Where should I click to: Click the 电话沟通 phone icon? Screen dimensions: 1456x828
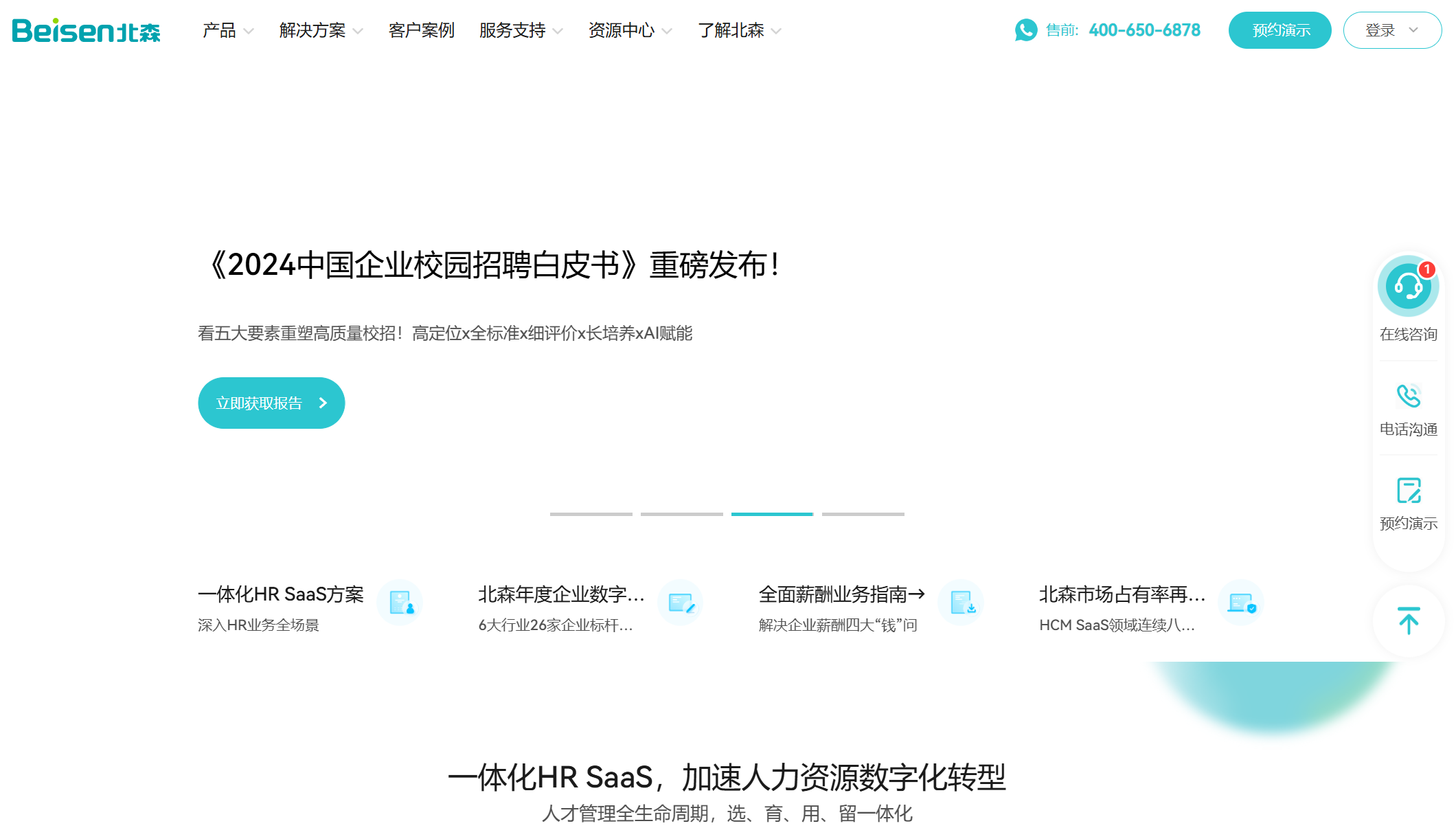[x=1409, y=396]
